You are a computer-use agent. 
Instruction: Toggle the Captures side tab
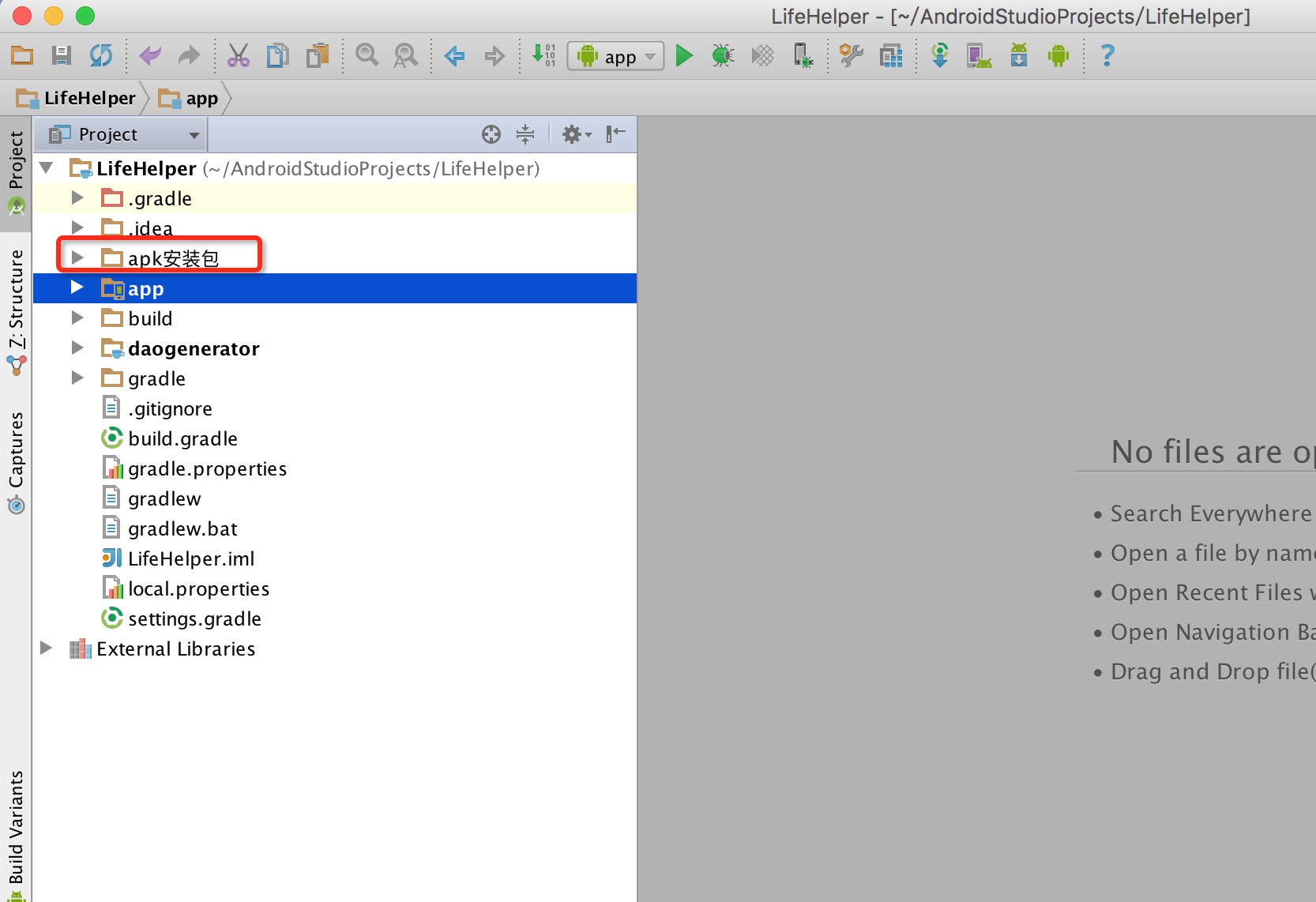pyautogui.click(x=16, y=463)
